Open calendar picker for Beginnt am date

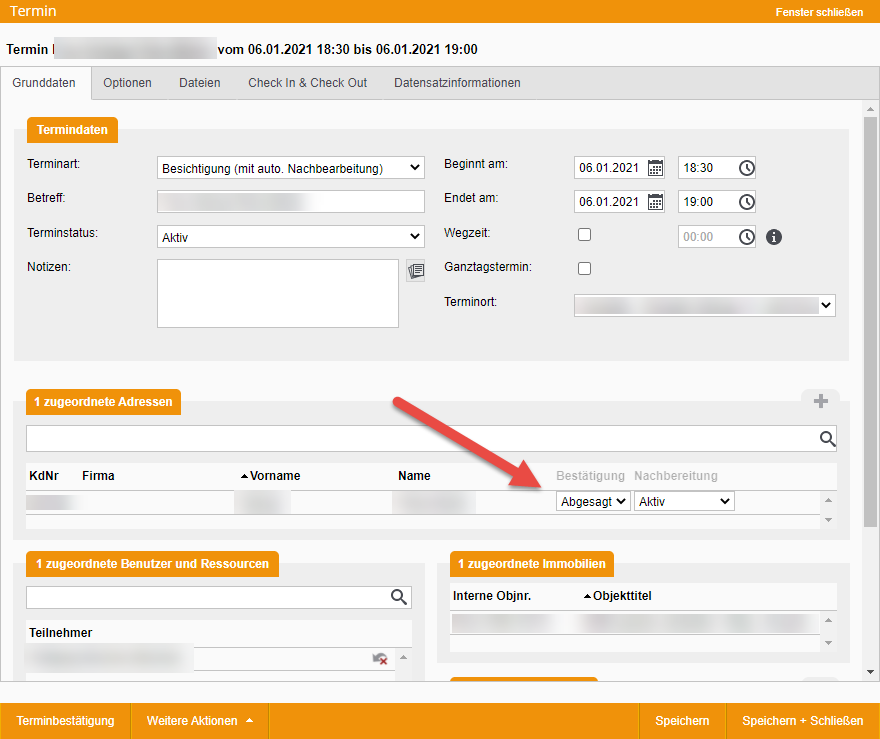tap(655, 168)
